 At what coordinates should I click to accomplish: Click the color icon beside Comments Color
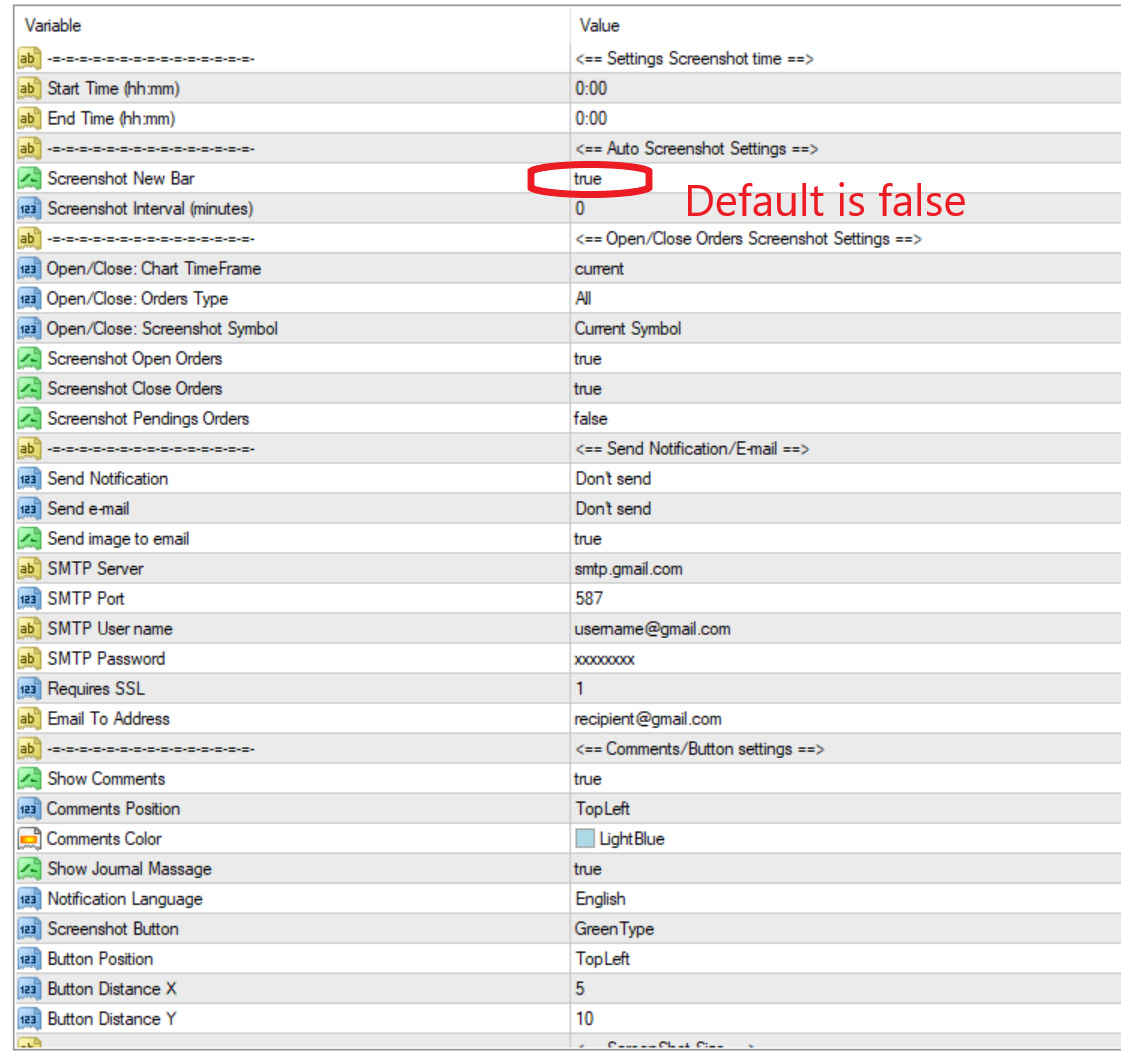pos(29,839)
